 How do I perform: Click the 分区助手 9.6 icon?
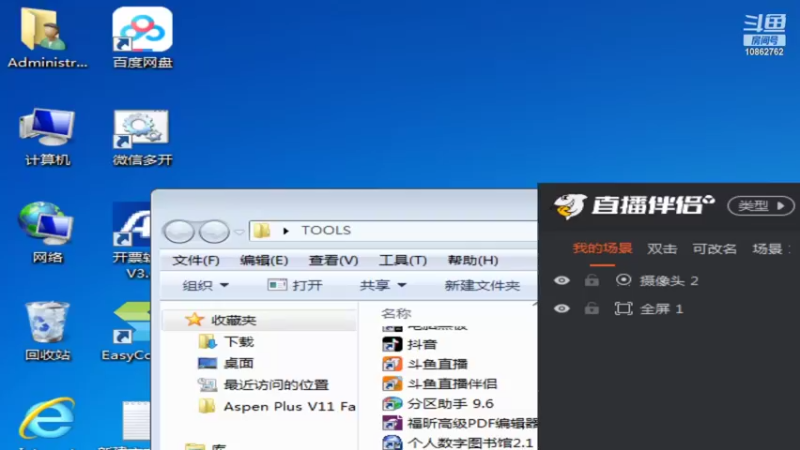(x=392, y=404)
